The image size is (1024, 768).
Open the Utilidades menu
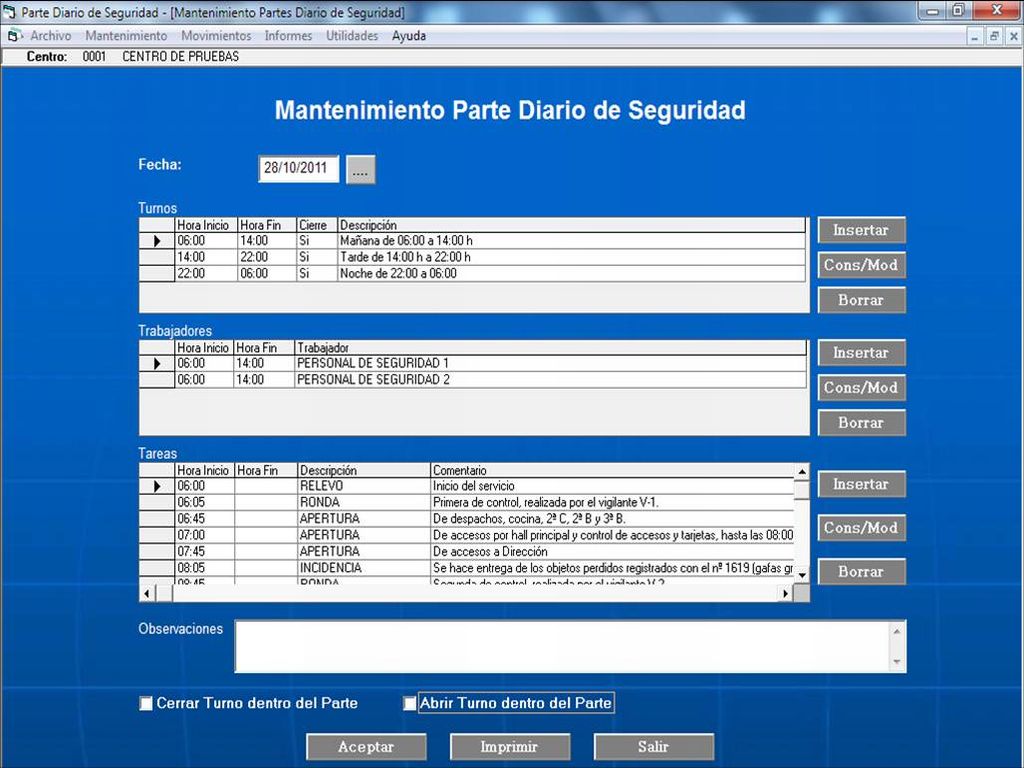[352, 36]
